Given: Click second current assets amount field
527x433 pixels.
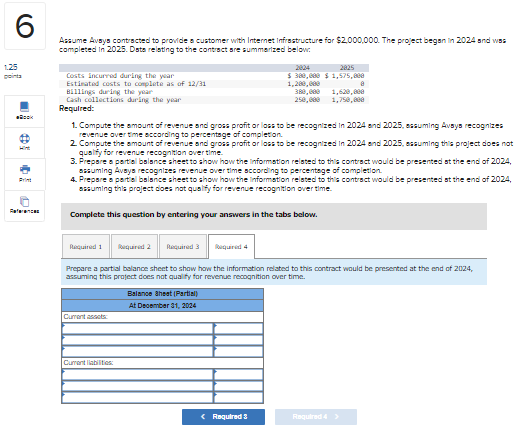Looking at the screenshot, I should 238,340.
